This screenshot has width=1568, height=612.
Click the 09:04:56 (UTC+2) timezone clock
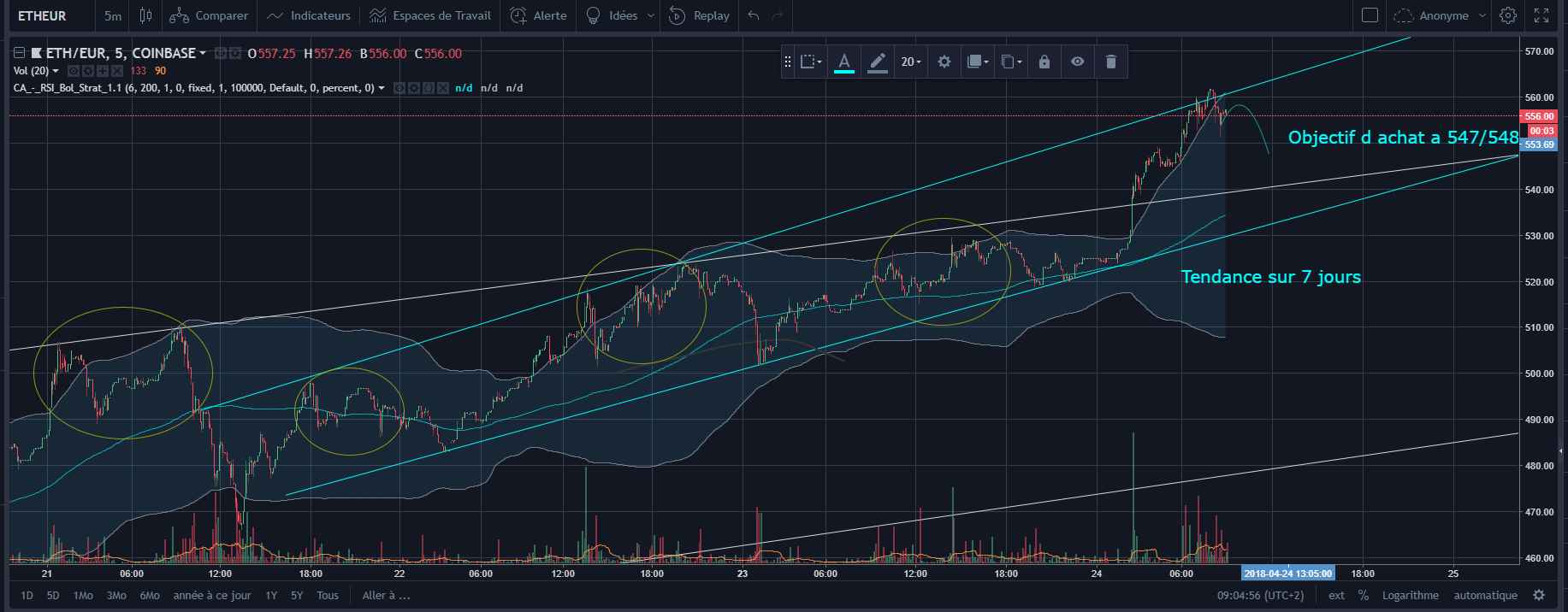point(1260,595)
